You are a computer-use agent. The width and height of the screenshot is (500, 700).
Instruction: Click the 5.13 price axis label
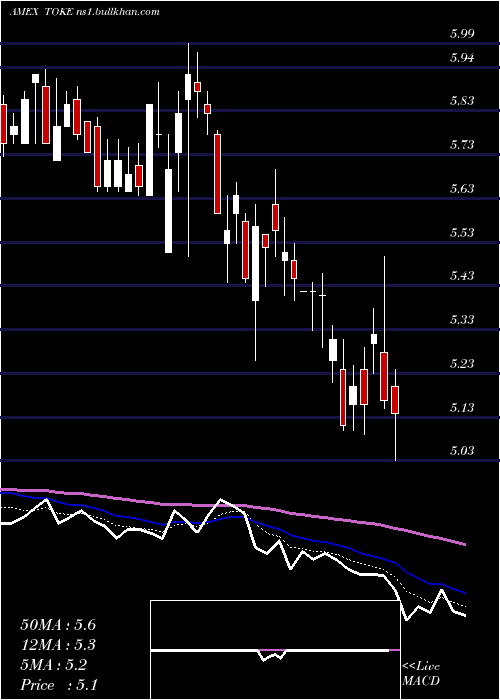(x=462, y=407)
